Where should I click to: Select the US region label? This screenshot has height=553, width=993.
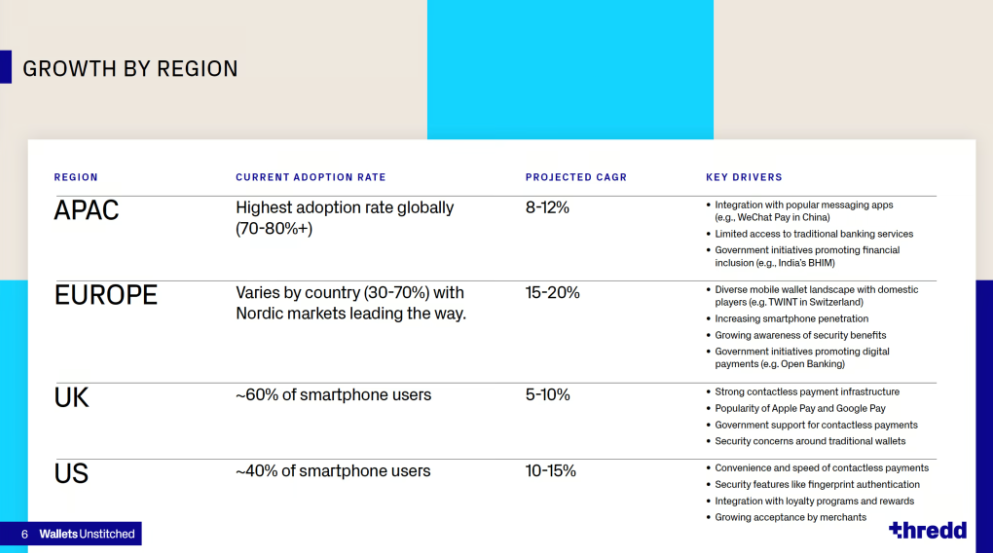71,474
